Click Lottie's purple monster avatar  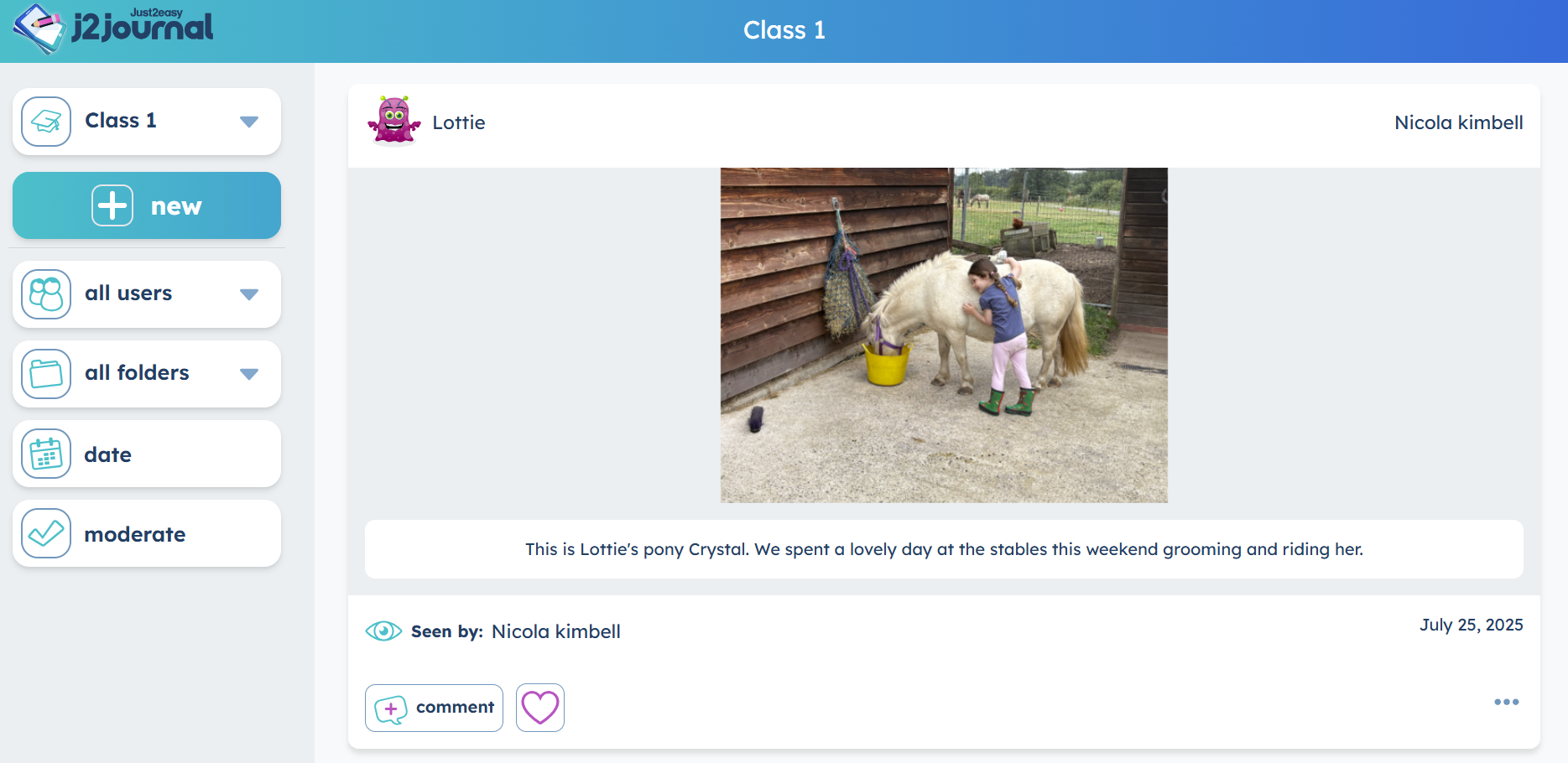coord(394,121)
